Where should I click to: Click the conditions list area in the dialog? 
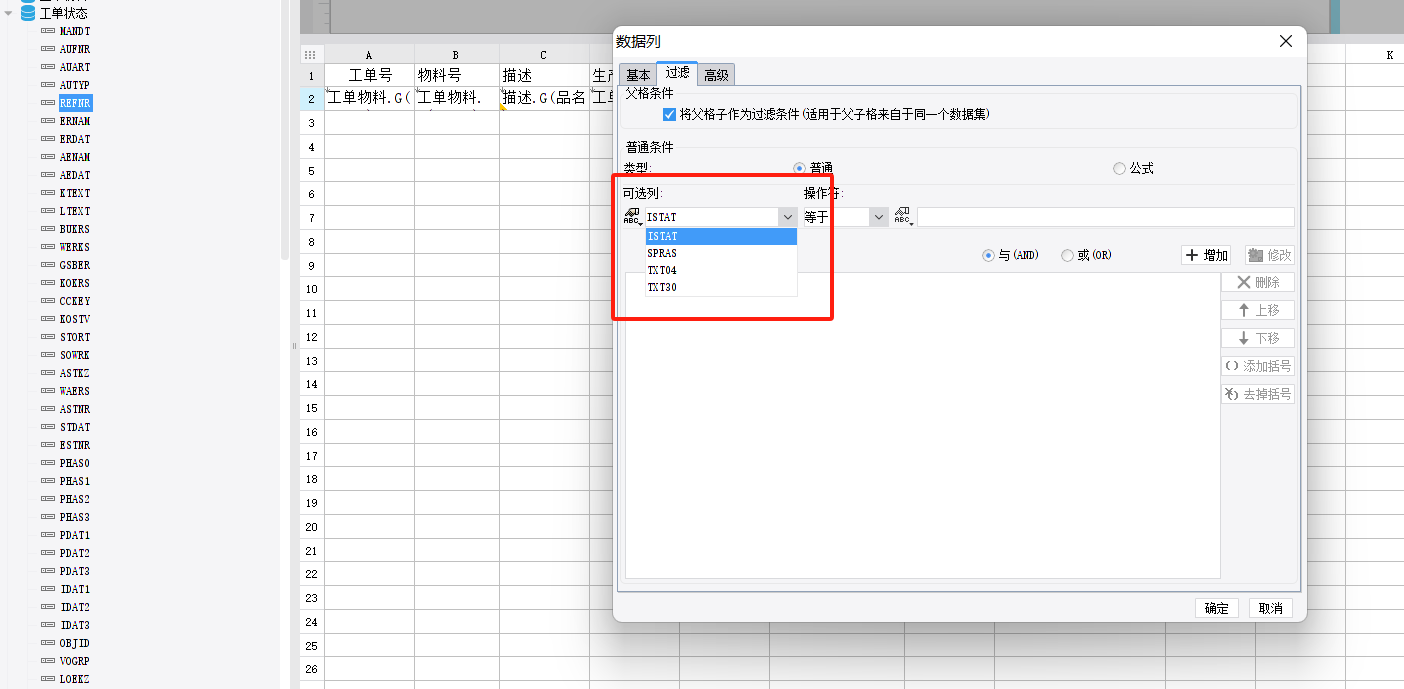[x=923, y=425]
